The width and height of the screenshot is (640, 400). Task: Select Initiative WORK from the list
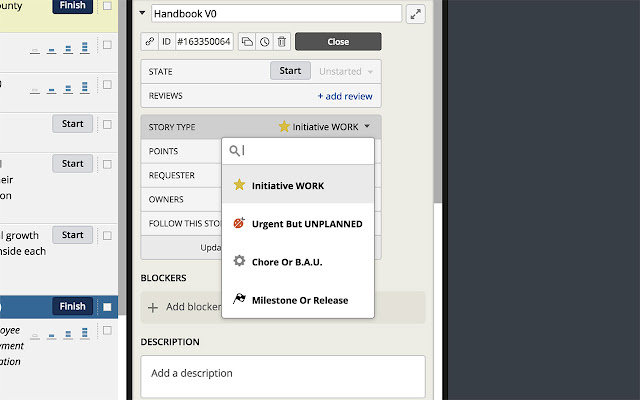click(298, 185)
